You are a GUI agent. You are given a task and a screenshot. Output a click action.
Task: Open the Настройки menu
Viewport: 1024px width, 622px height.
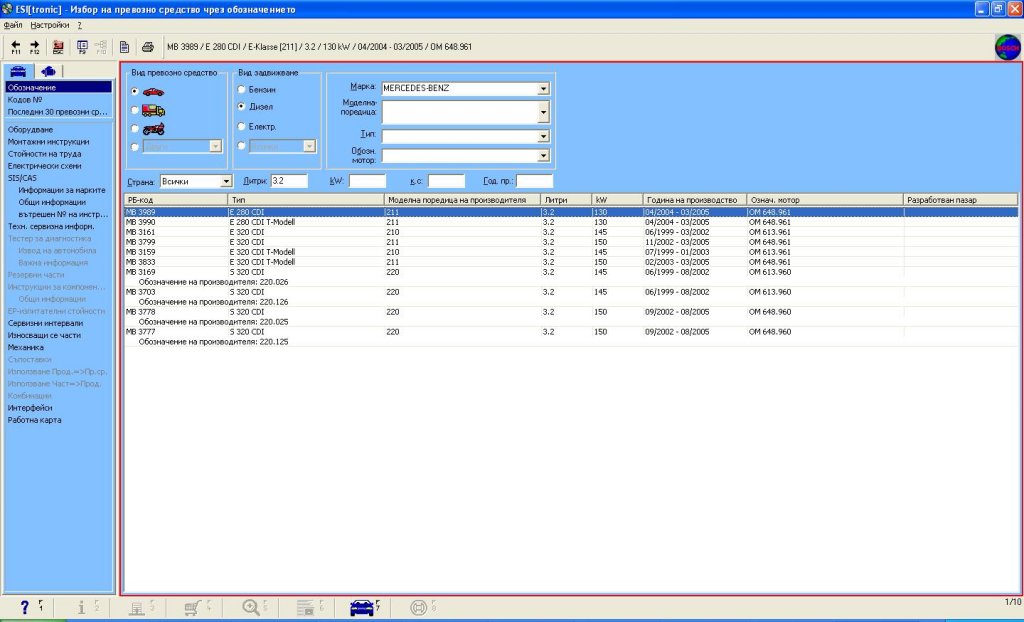coord(50,23)
